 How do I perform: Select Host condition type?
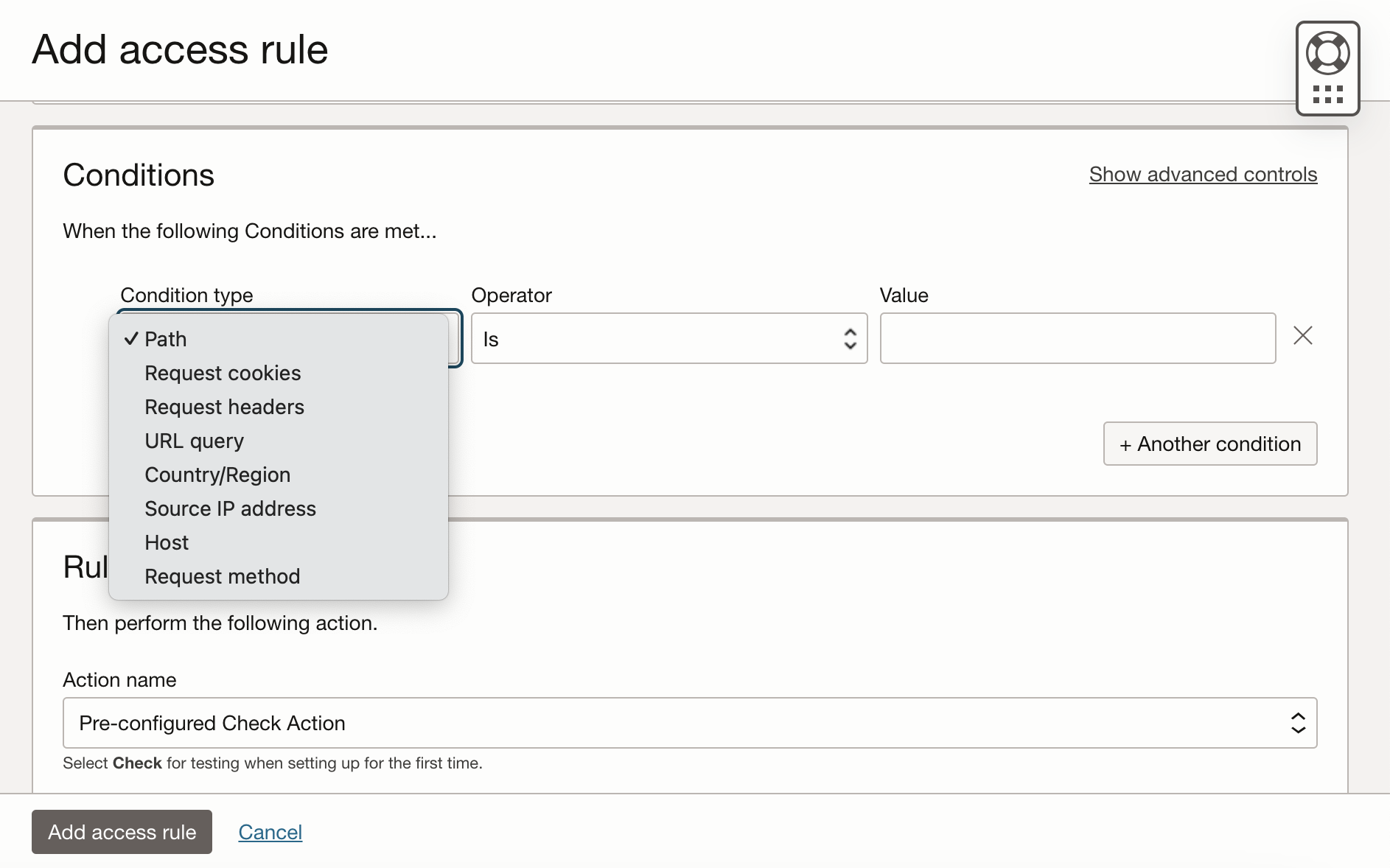click(167, 542)
